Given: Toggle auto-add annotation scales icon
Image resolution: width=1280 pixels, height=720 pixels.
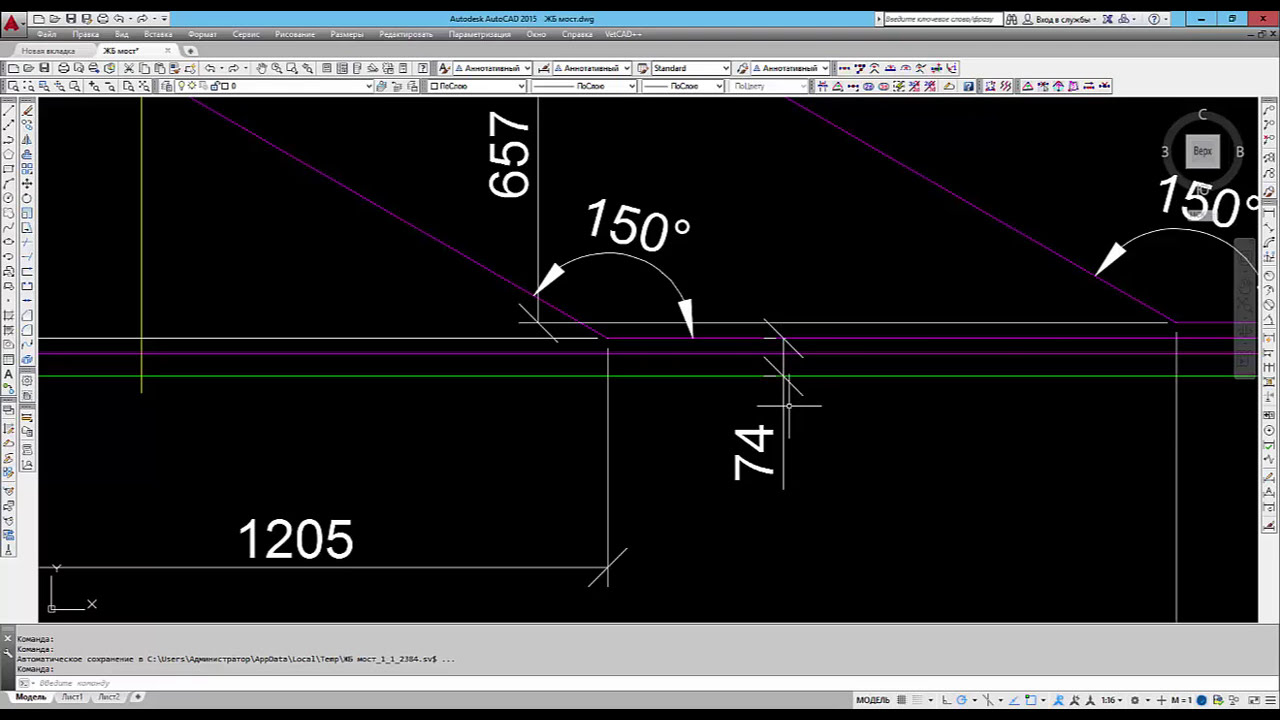Looking at the screenshot, I should coord(1074,700).
